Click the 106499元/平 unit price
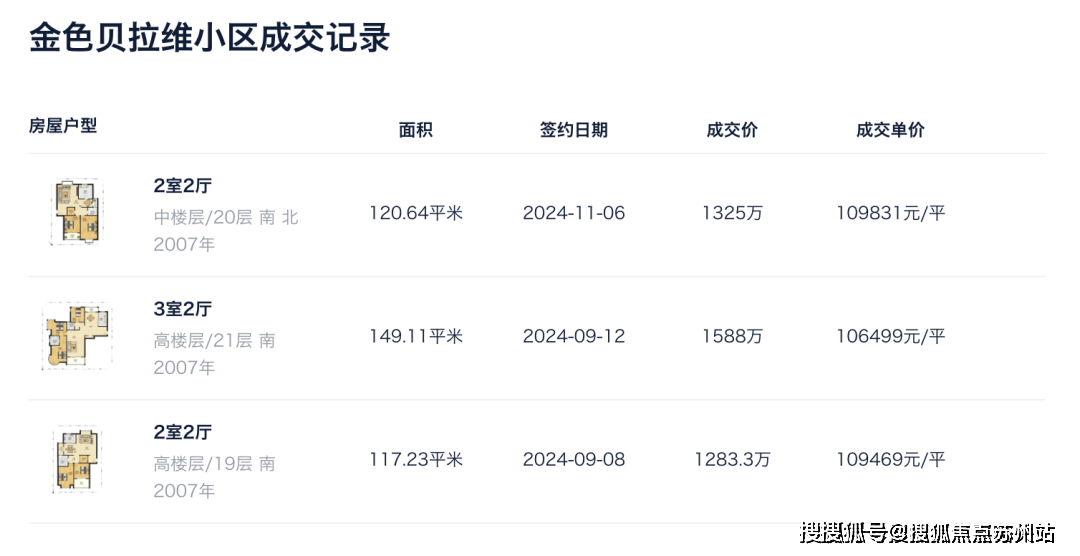 pos(891,336)
